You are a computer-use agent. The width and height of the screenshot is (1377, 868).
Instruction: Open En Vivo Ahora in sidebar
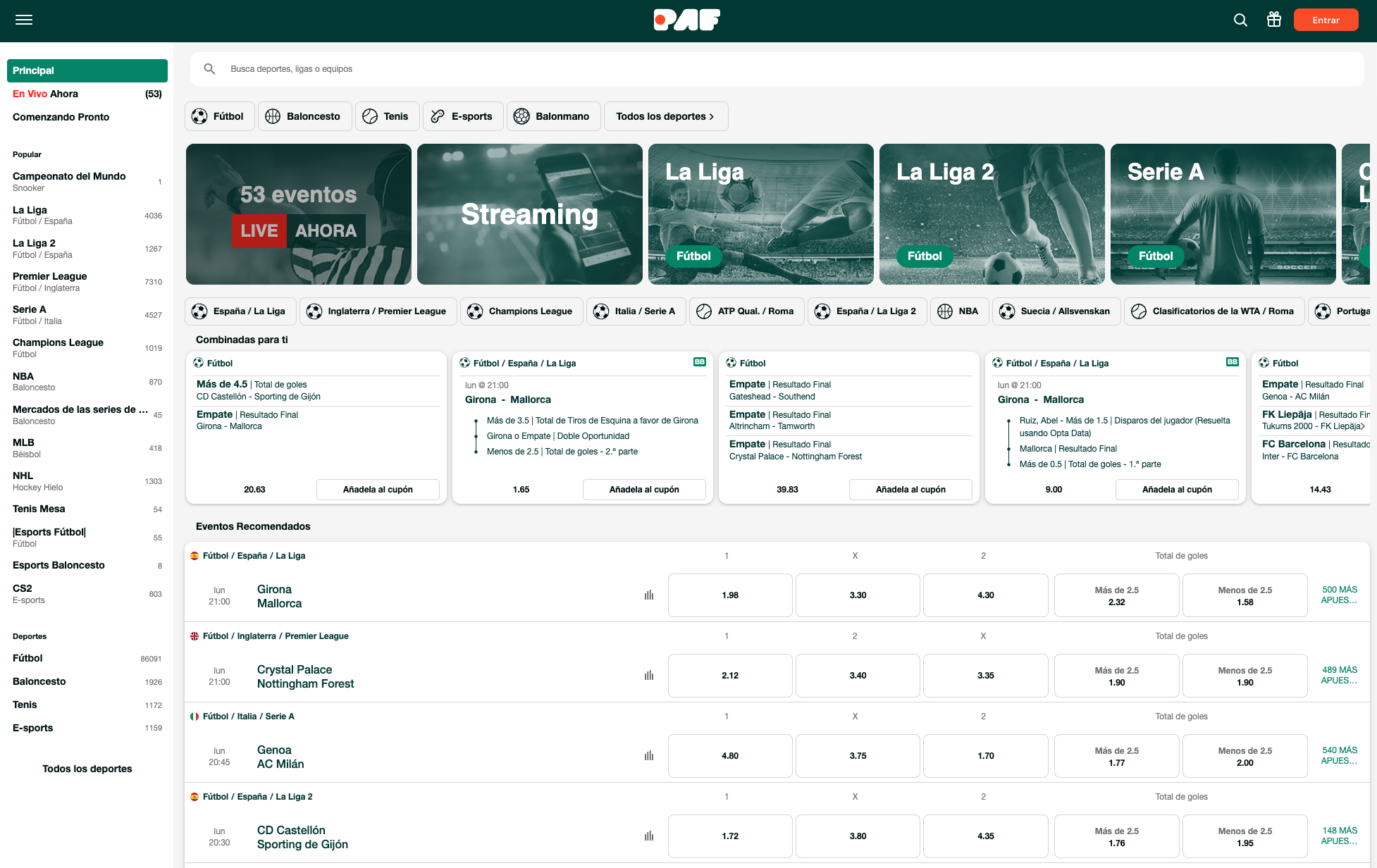click(87, 94)
